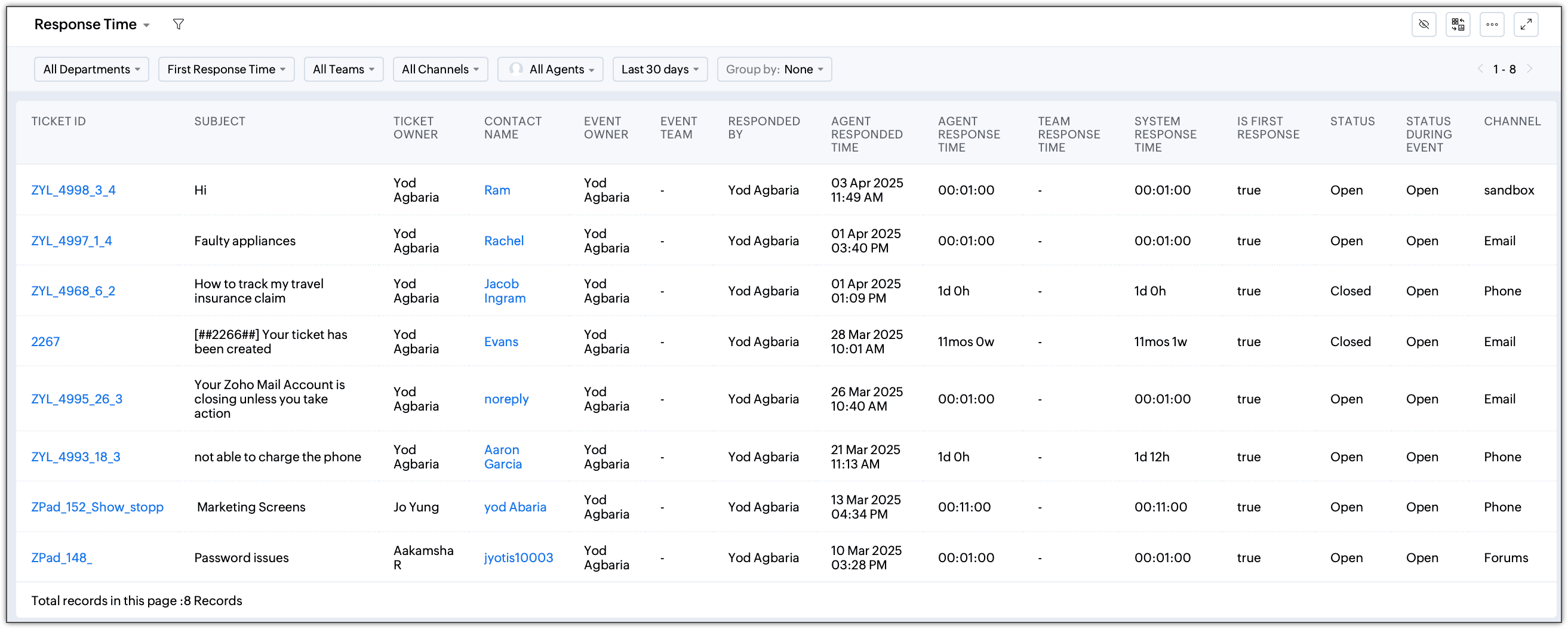Change the Last 30 days range
The image size is (1568, 629).
point(660,69)
